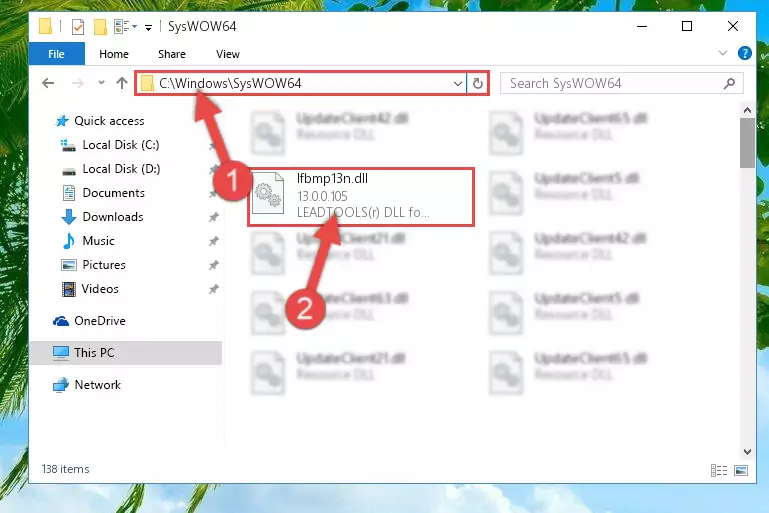Switch to the View ribbon tab
The image size is (769, 513).
[228, 54]
